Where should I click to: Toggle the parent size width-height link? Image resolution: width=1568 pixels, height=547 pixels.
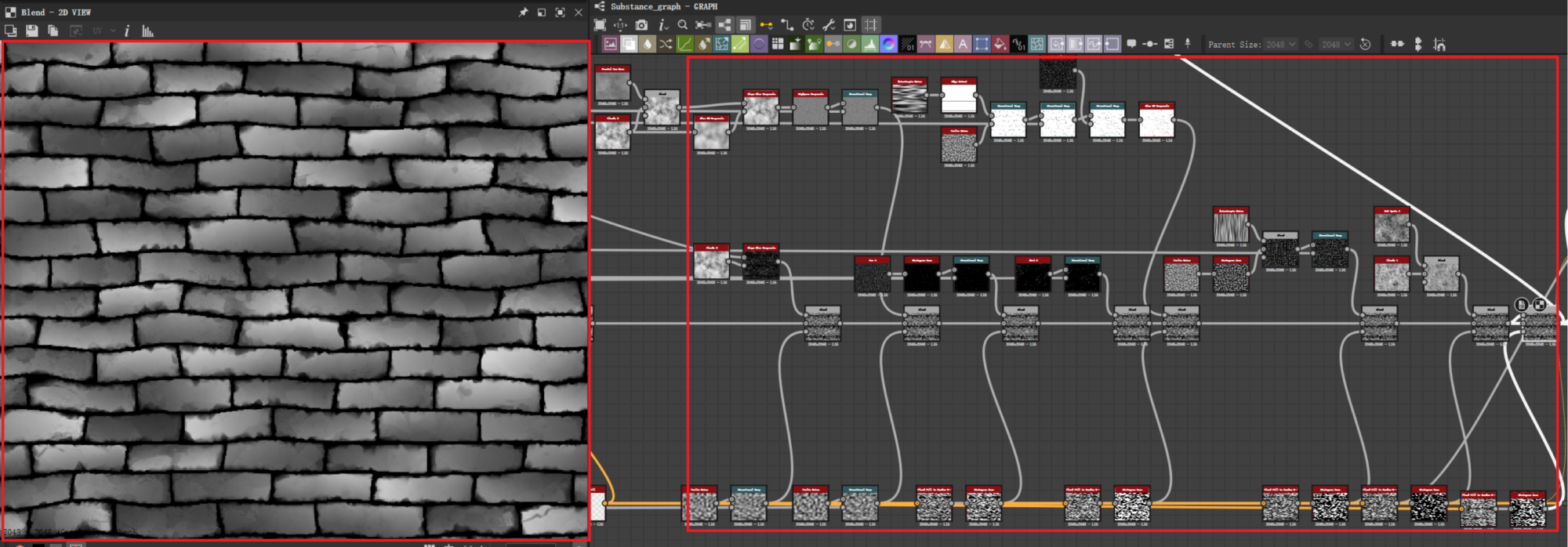tap(1308, 45)
